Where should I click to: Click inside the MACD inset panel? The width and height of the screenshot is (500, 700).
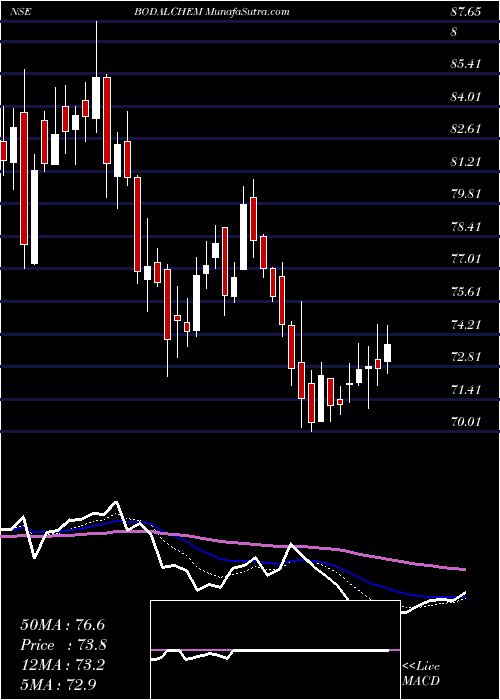(275, 650)
